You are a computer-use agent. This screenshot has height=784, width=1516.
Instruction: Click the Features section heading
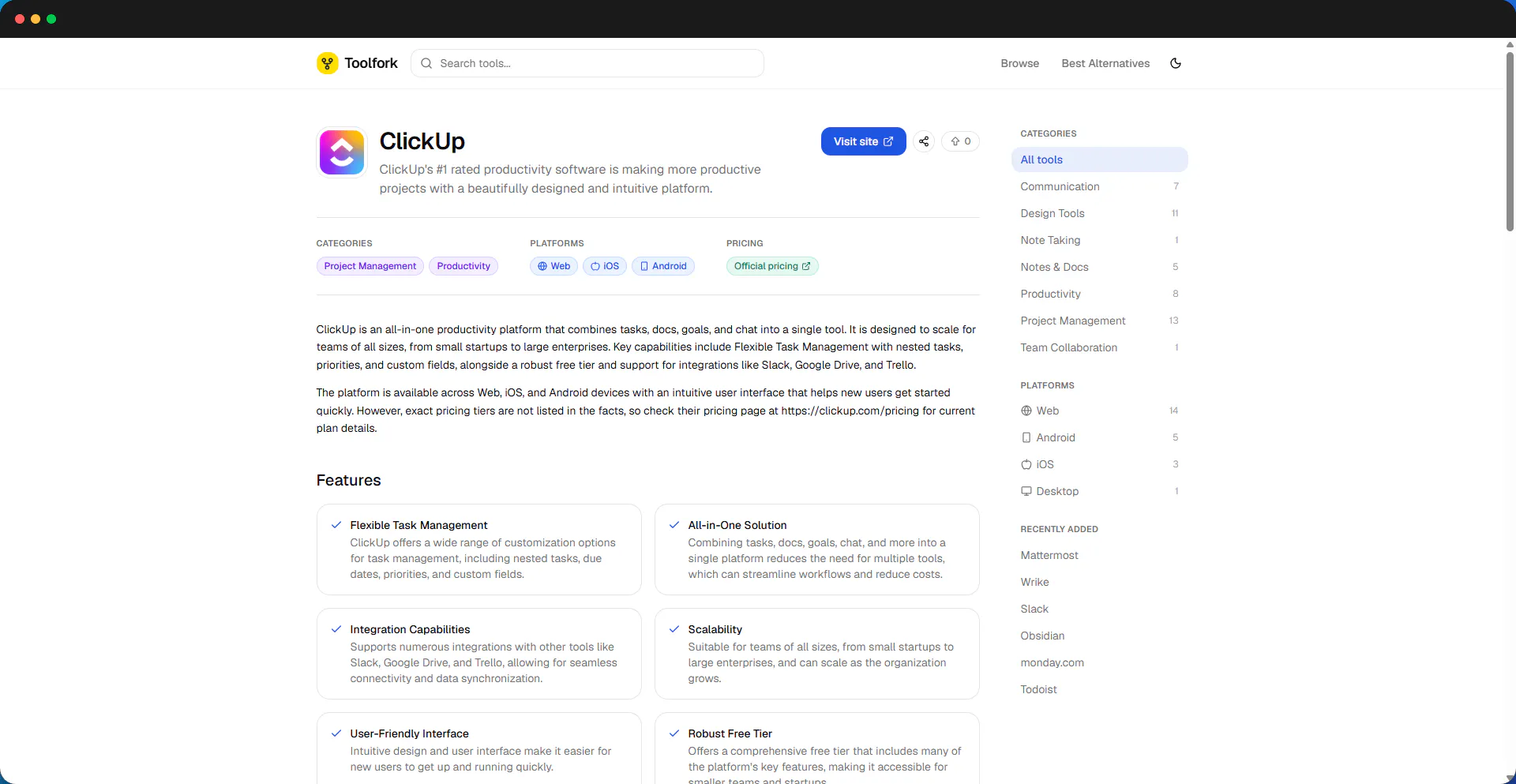pyautogui.click(x=348, y=480)
